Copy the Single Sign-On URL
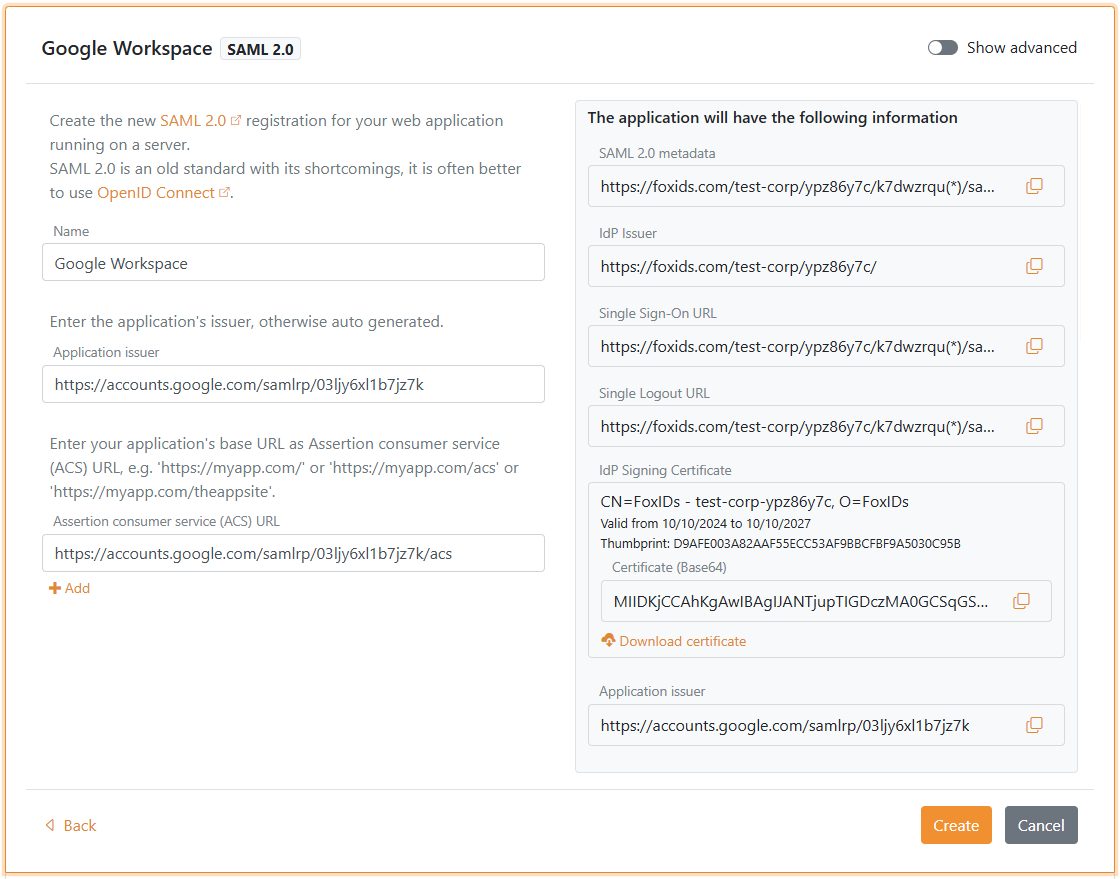This screenshot has width=1120, height=879. pos(1034,346)
